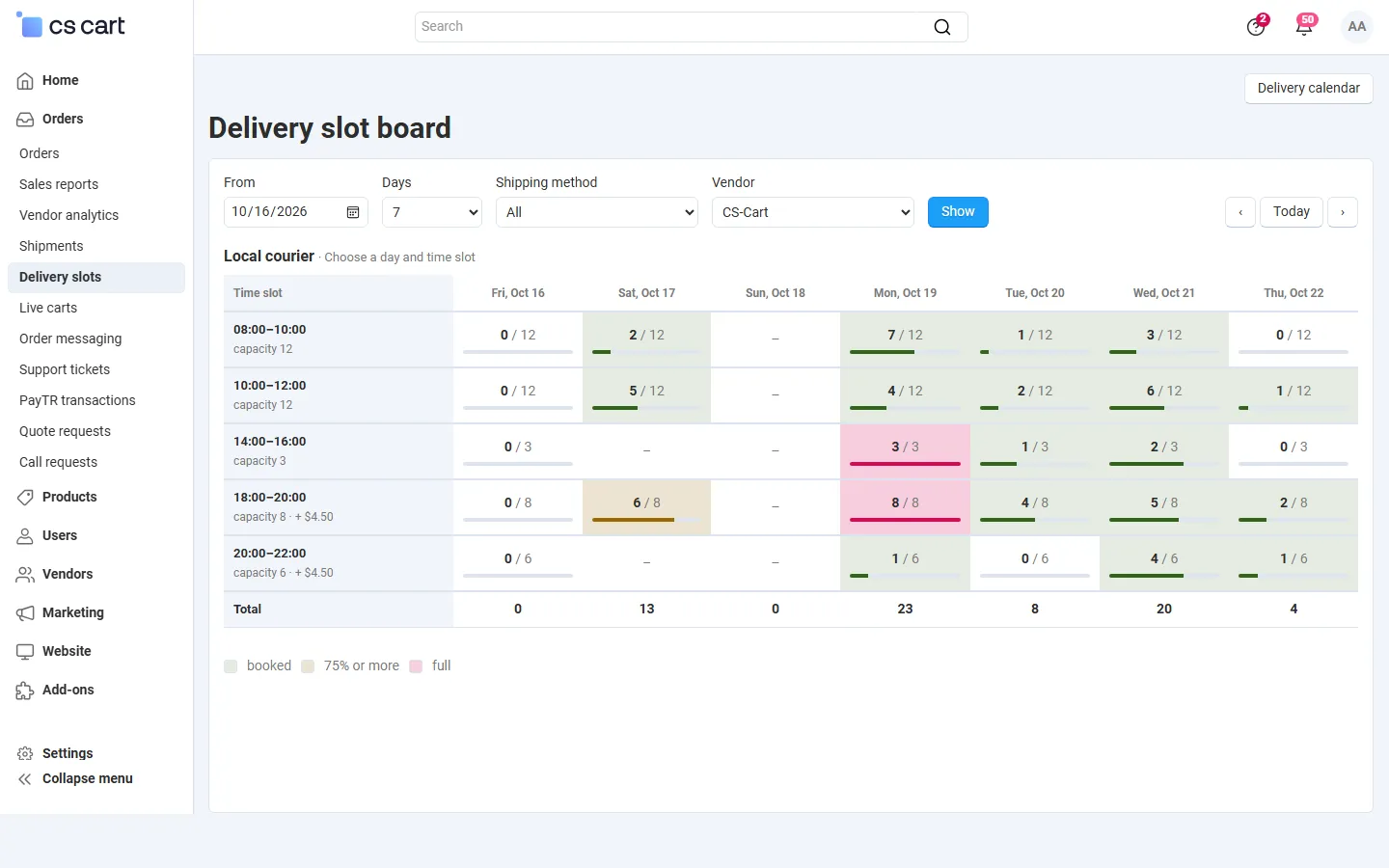The height and width of the screenshot is (868, 1389).
Task: Open the Vendor dropdown
Action: point(813,212)
